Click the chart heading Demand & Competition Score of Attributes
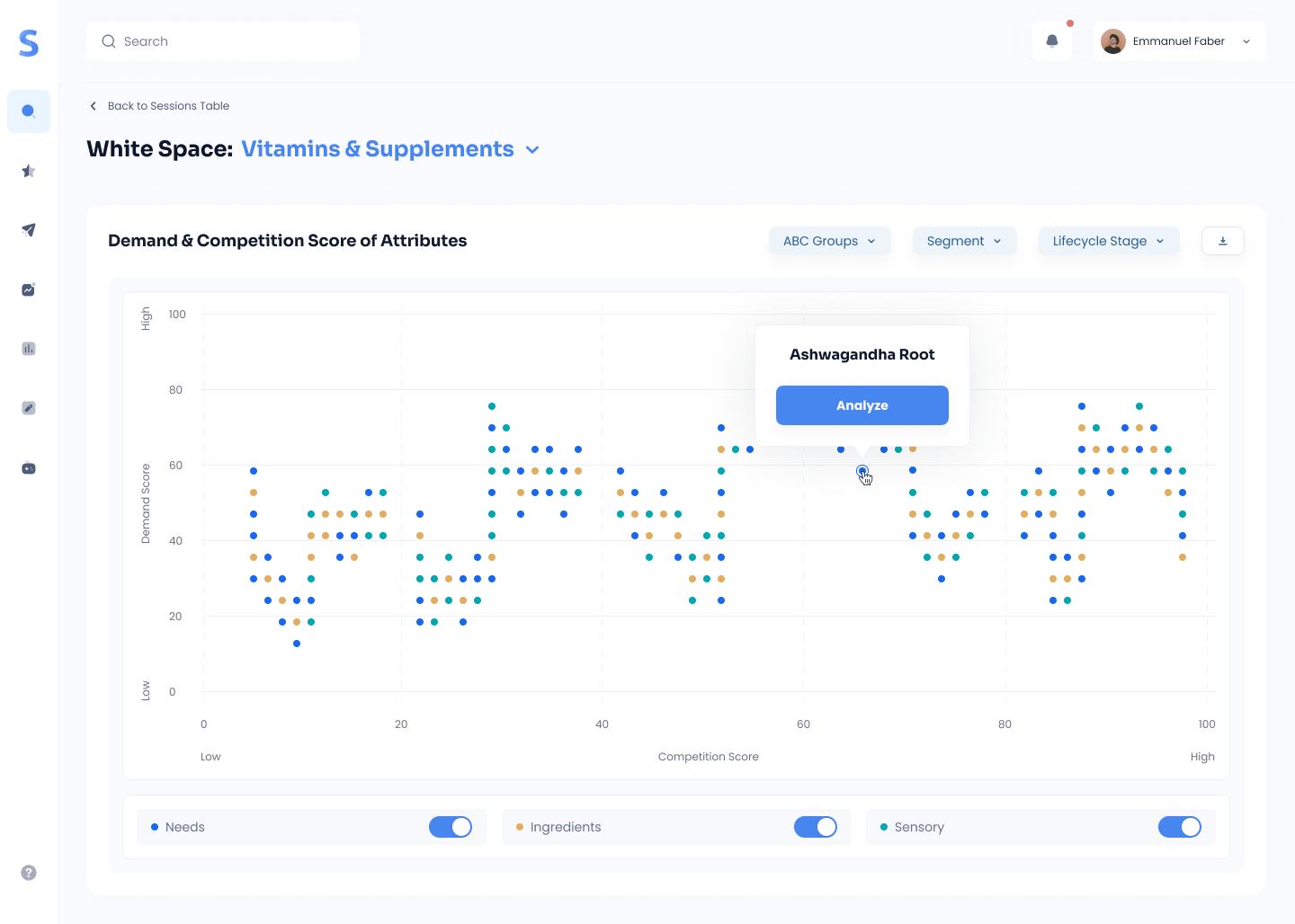1295x924 pixels. coord(288,241)
